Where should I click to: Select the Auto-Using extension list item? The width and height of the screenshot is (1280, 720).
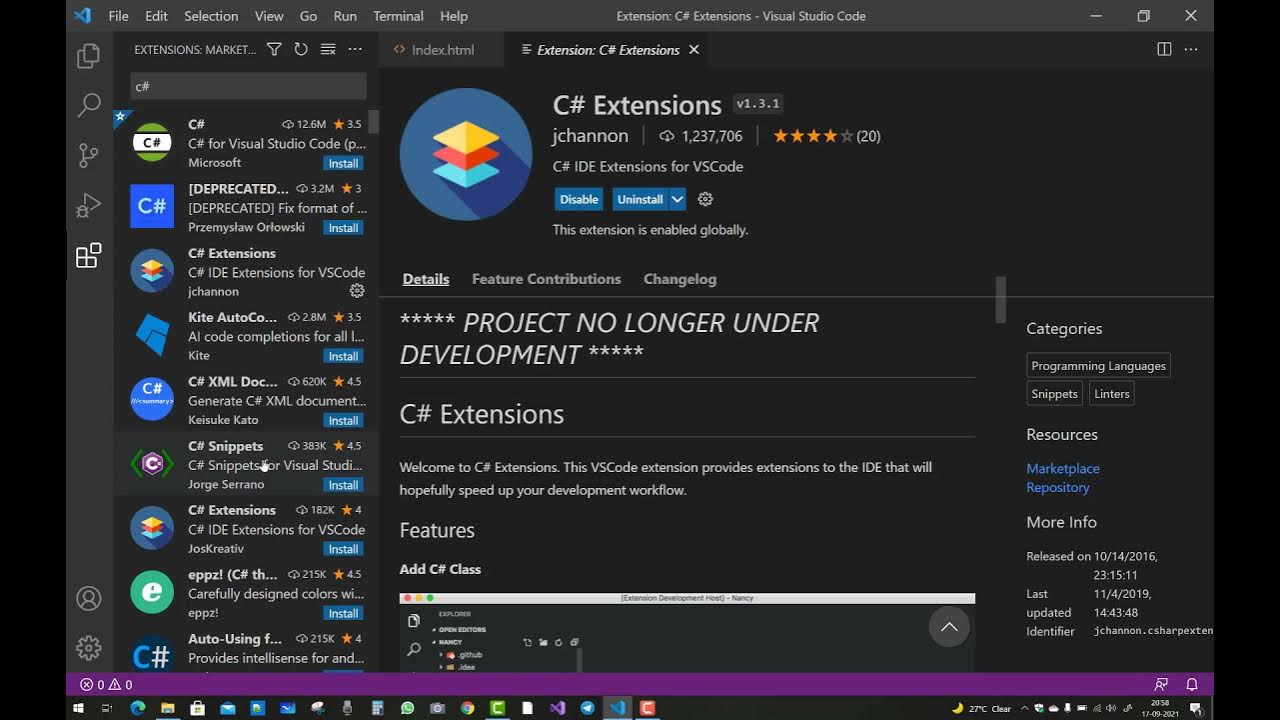[x=246, y=650]
